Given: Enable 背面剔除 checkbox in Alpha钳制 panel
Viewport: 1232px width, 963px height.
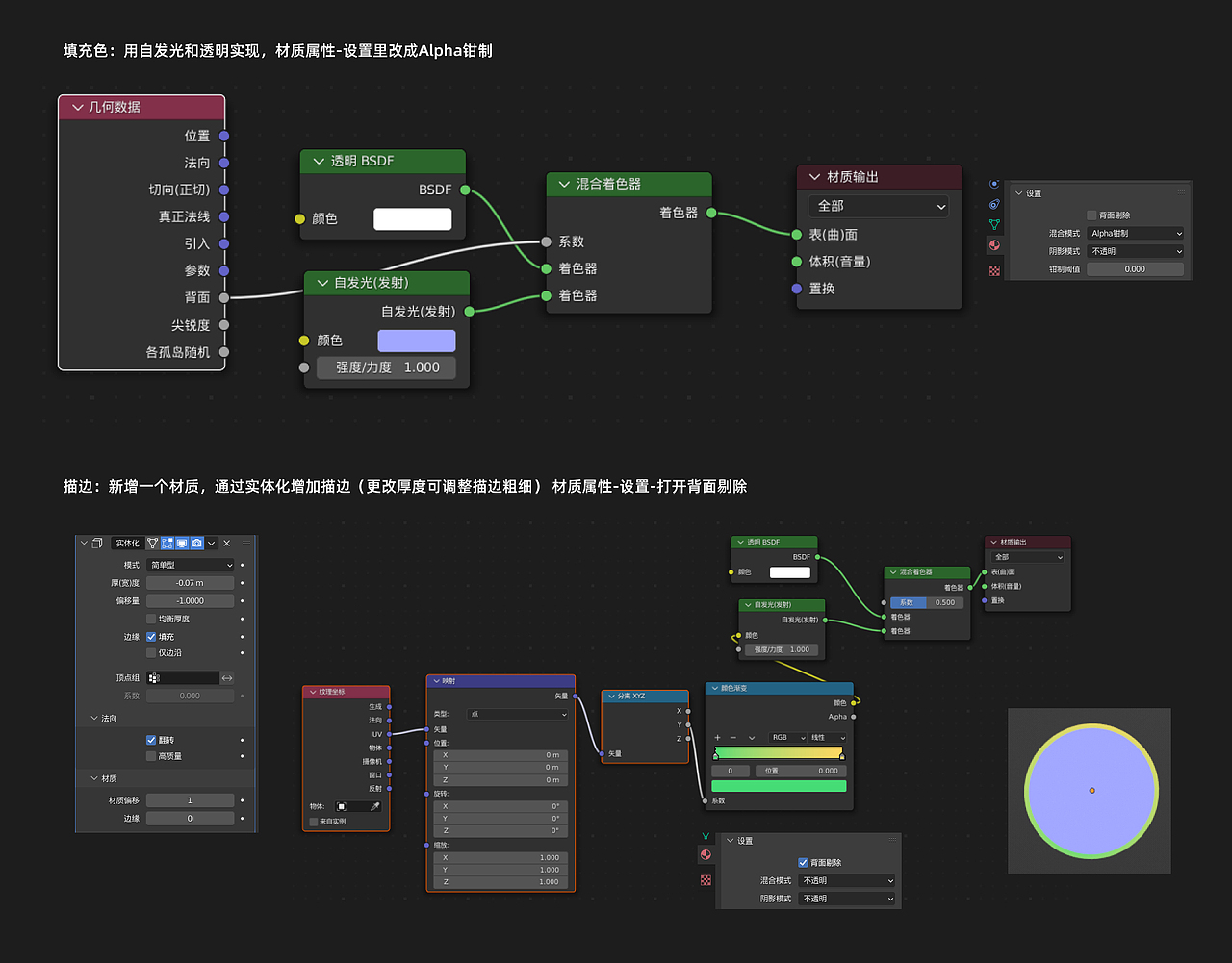Looking at the screenshot, I should coord(1091,215).
